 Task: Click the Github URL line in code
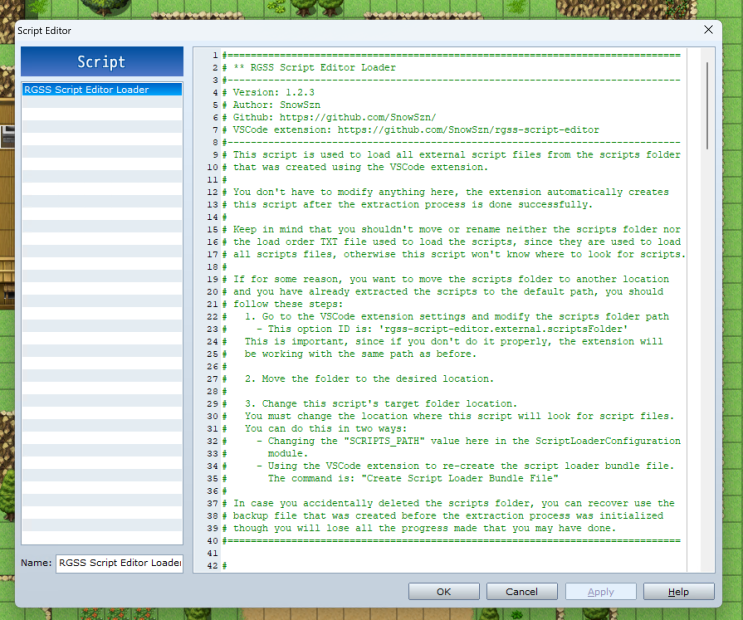pyautogui.click(x=329, y=117)
